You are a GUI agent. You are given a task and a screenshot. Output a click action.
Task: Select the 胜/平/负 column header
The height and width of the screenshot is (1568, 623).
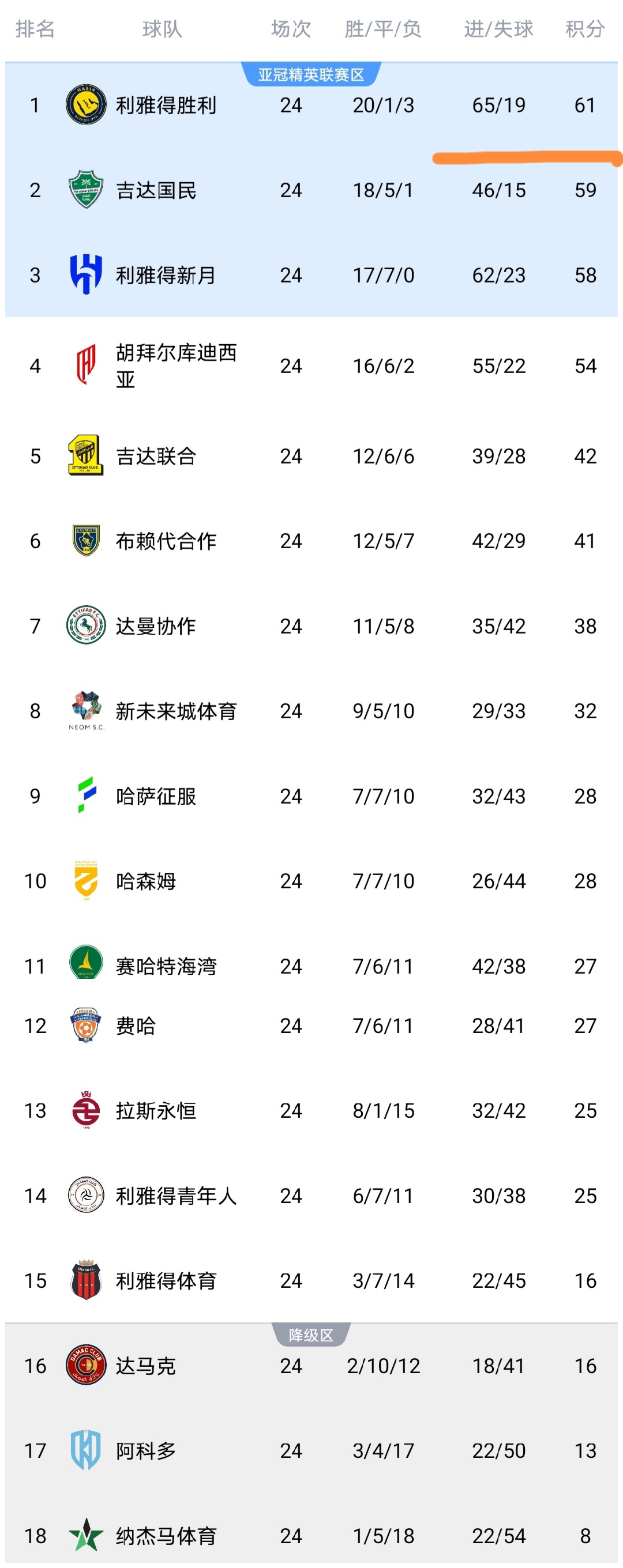pyautogui.click(x=383, y=29)
